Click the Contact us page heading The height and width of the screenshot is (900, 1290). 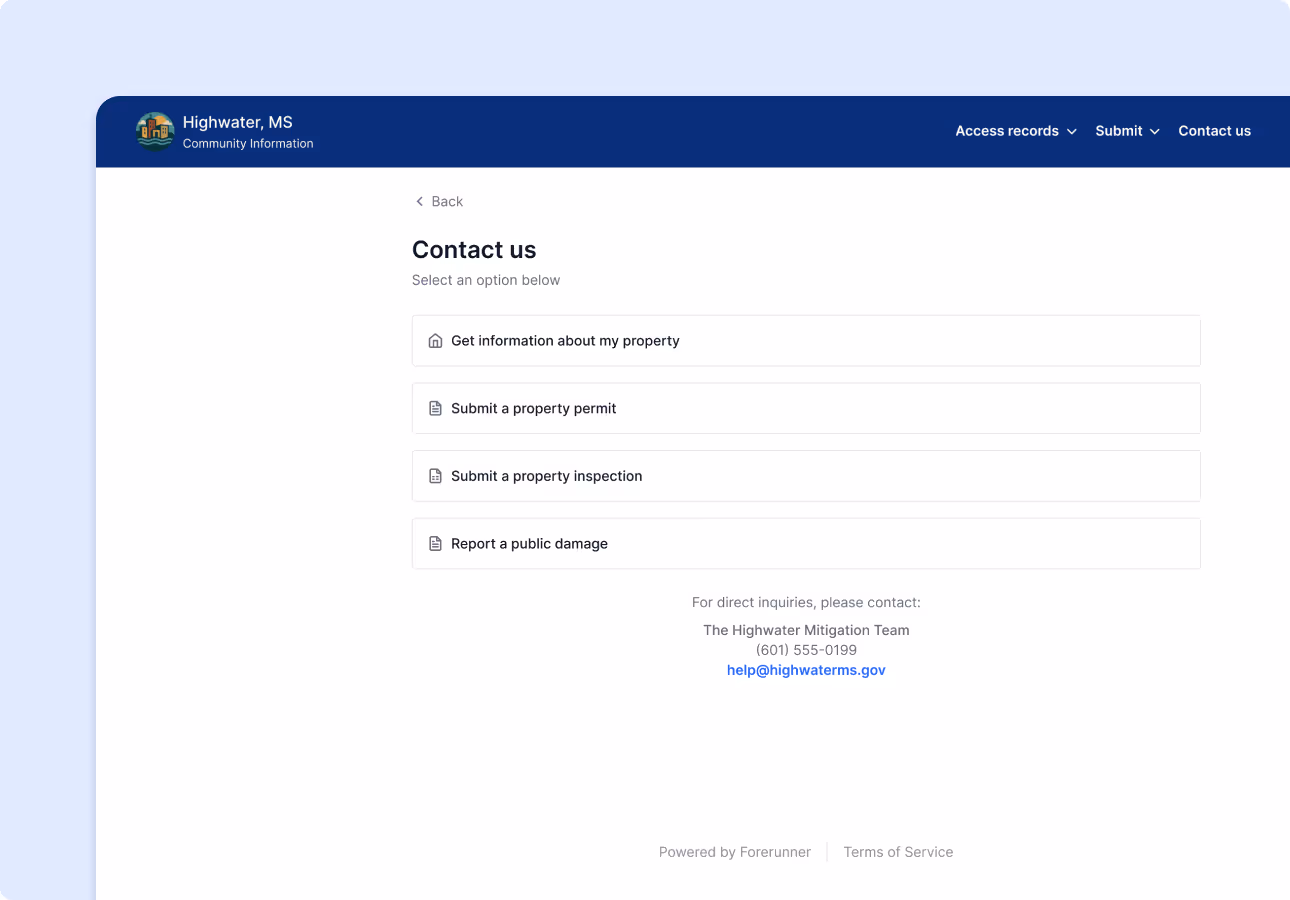474,250
